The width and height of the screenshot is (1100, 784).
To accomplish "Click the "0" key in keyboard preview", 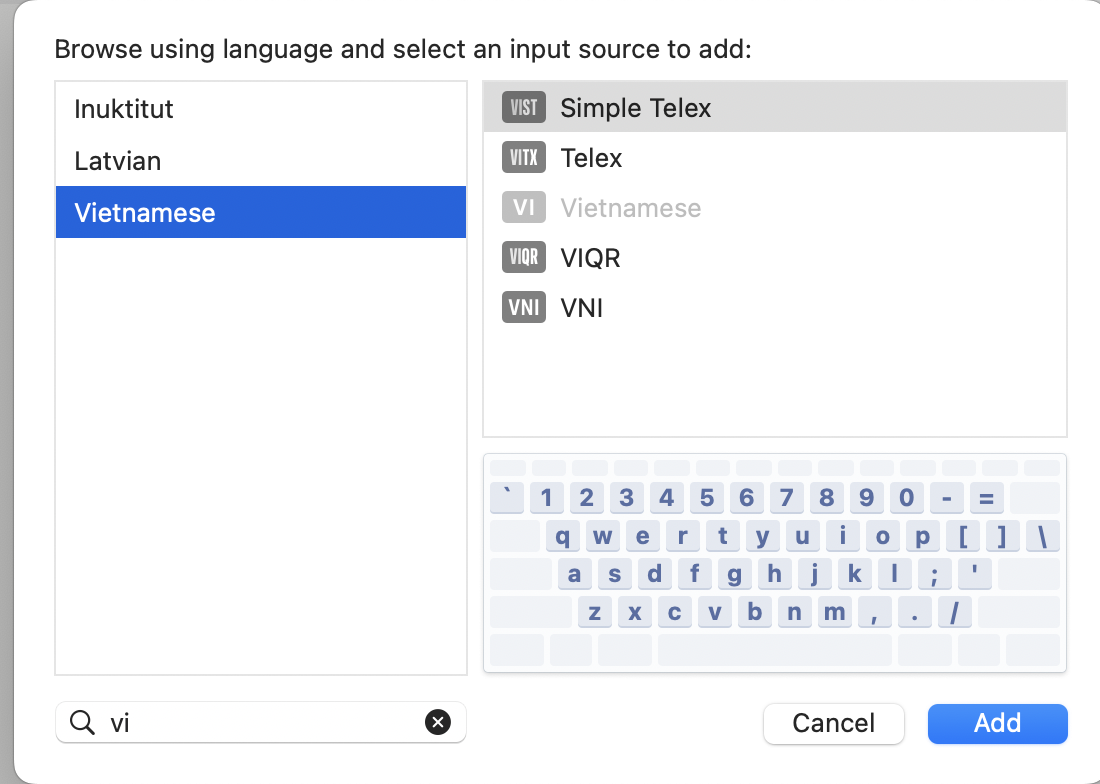I will click(x=906, y=497).
